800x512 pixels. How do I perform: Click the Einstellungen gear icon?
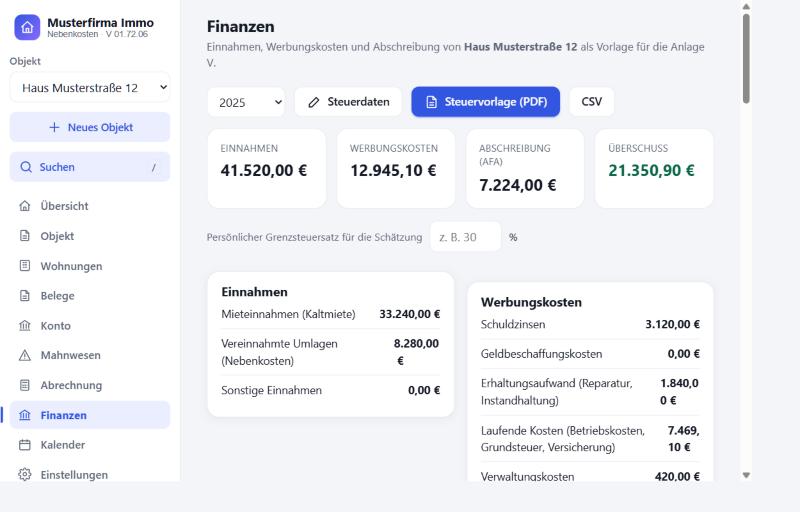(x=24, y=475)
